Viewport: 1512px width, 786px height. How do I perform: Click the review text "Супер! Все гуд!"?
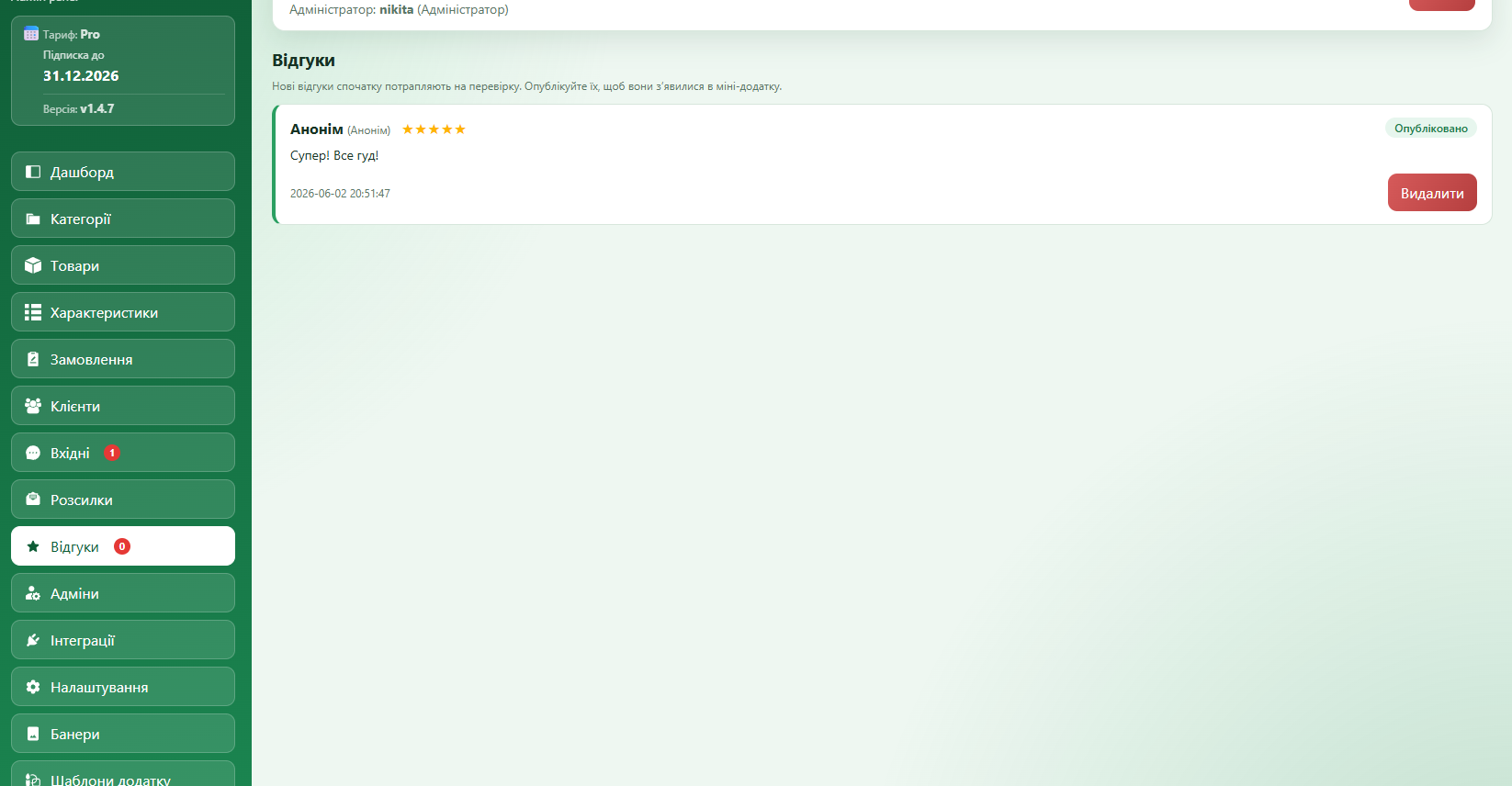334,156
